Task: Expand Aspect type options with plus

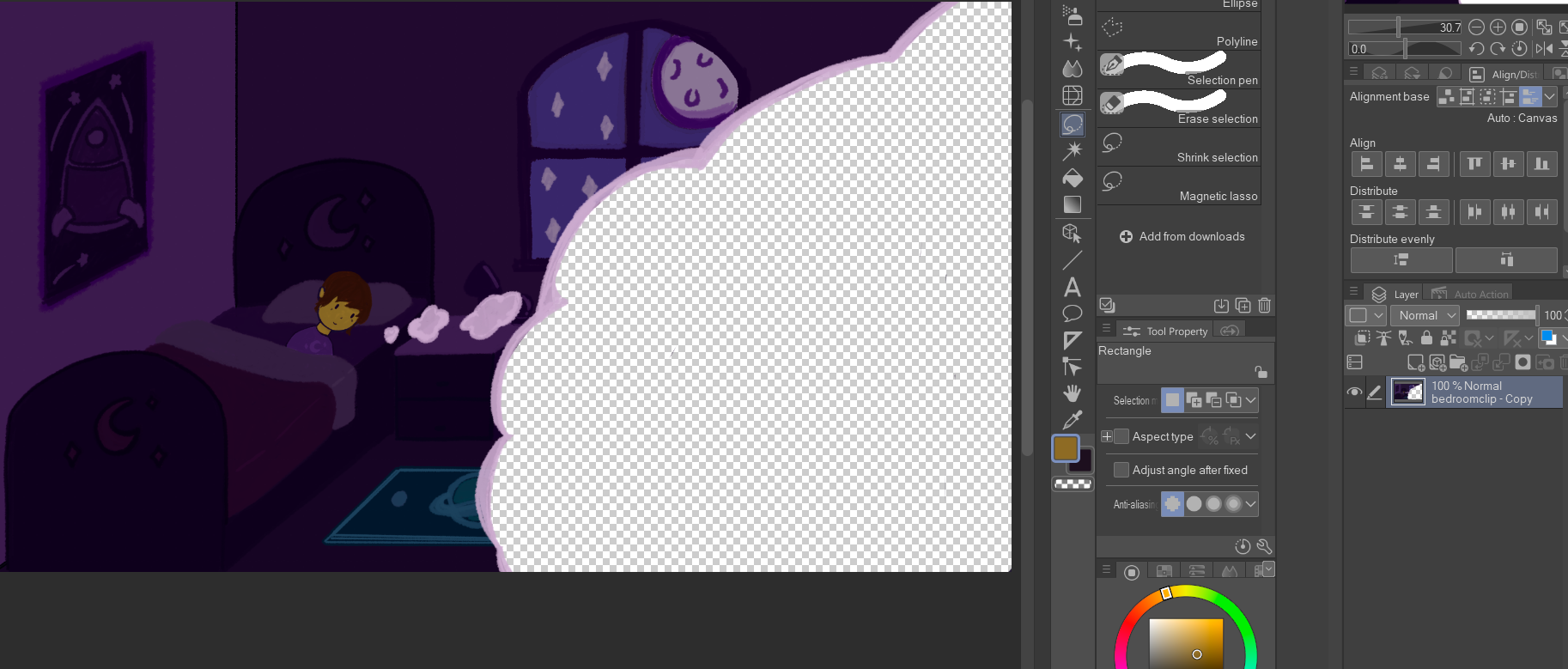Action: [1107, 436]
